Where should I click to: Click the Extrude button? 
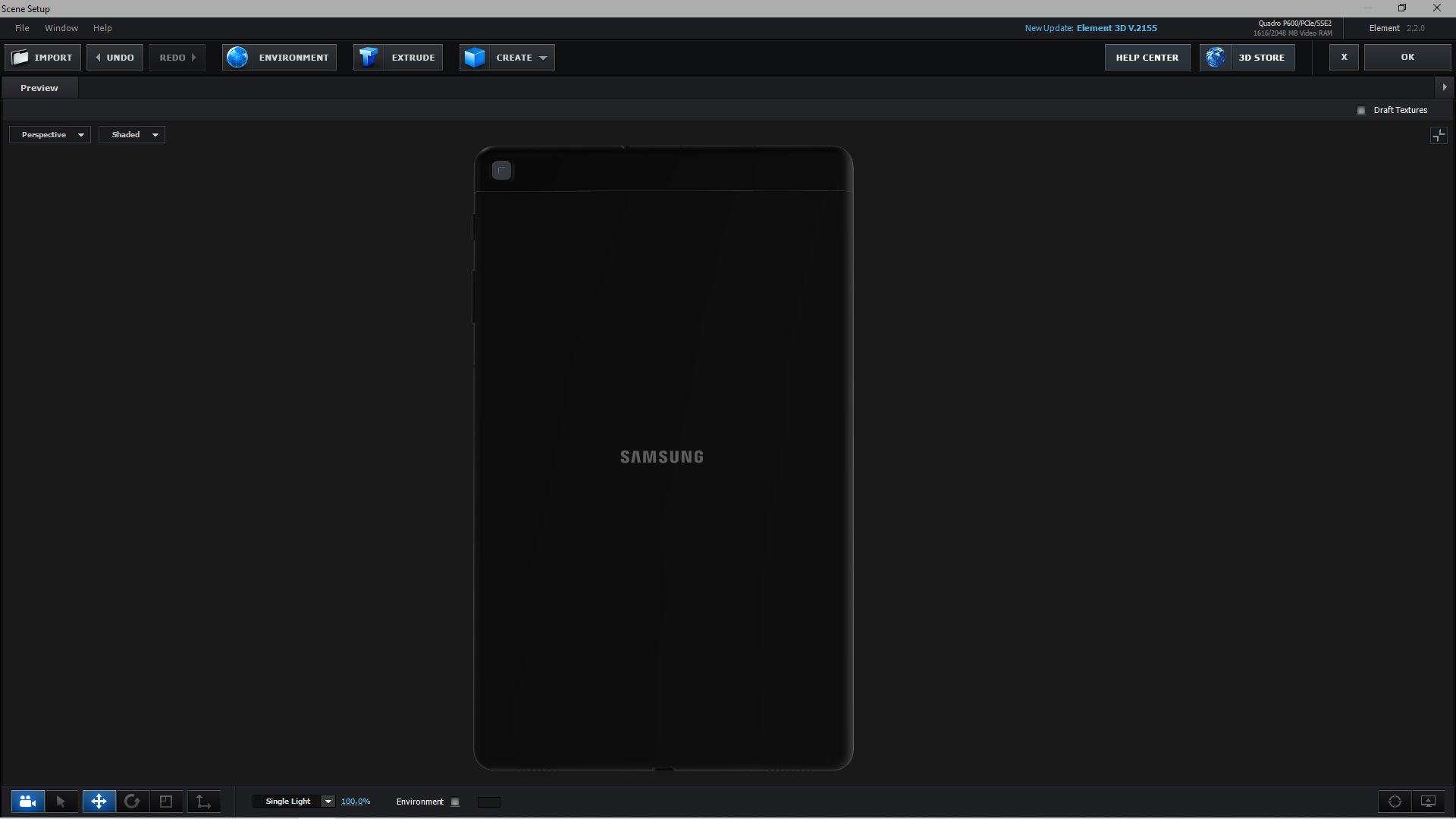(398, 58)
